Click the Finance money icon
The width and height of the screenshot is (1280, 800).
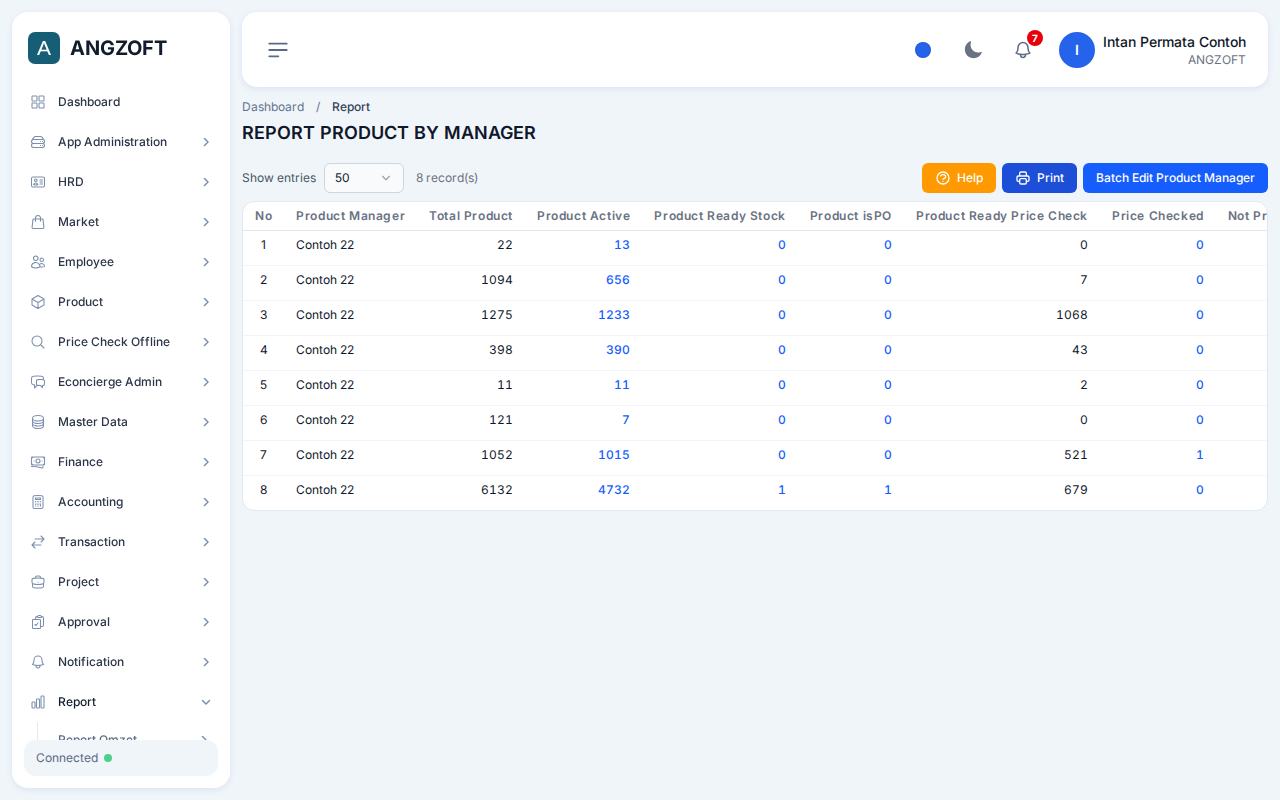(x=38, y=462)
